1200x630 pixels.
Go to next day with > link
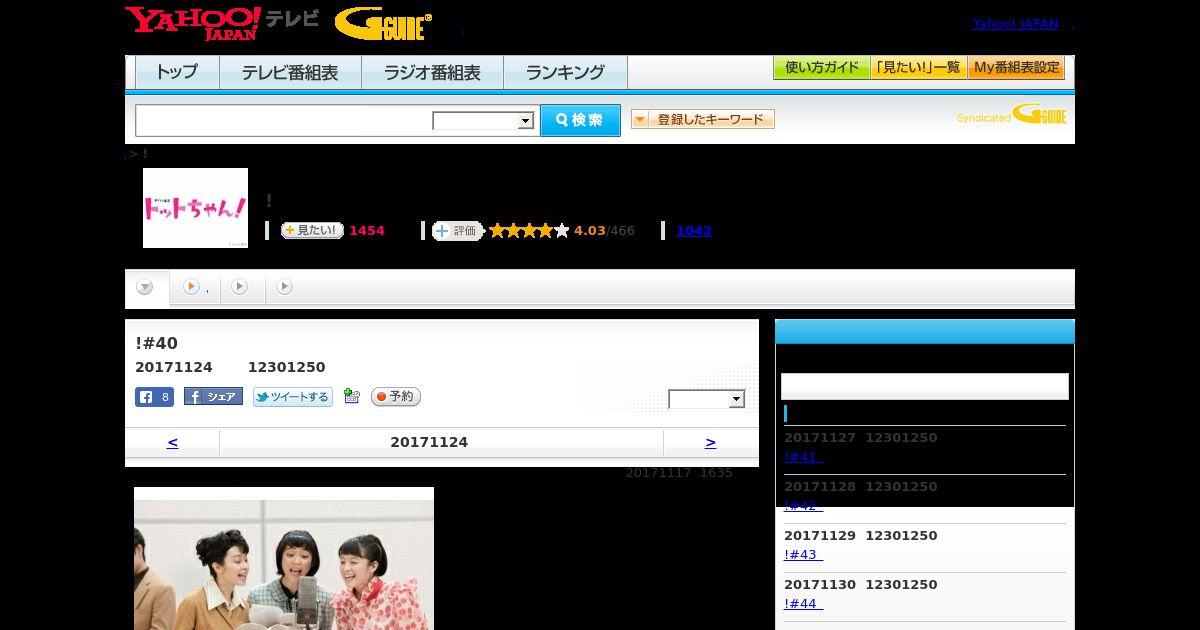(711, 442)
